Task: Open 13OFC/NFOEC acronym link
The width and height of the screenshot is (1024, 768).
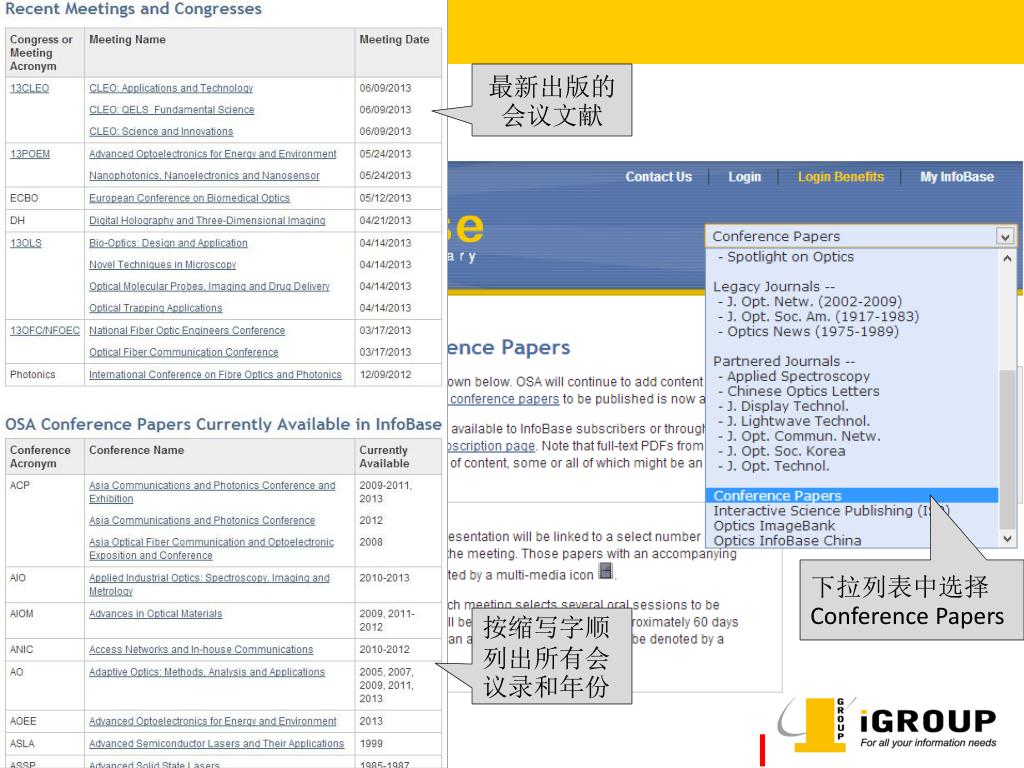Action: click(45, 330)
